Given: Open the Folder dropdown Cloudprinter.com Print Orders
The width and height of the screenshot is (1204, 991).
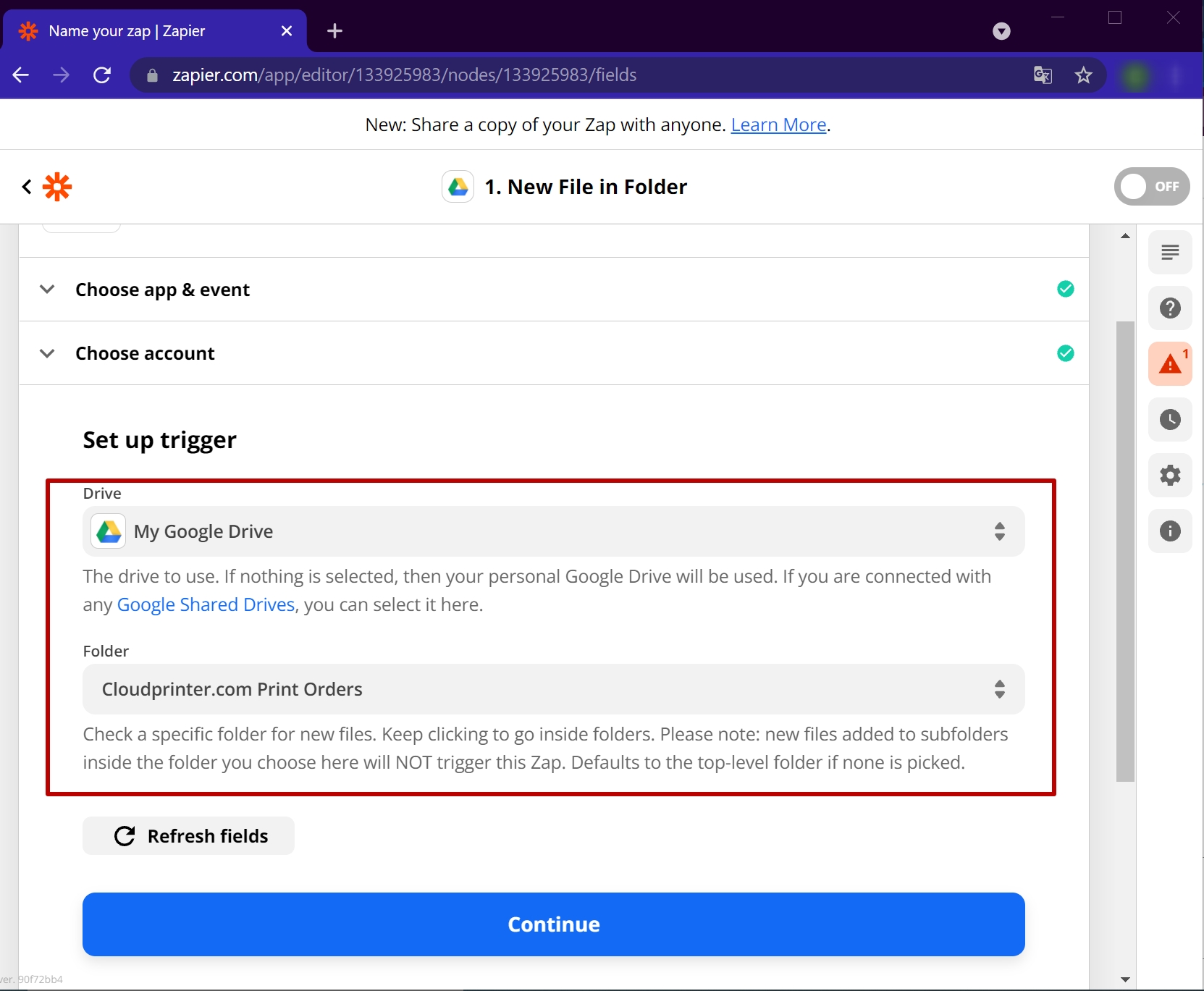Looking at the screenshot, I should [553, 689].
